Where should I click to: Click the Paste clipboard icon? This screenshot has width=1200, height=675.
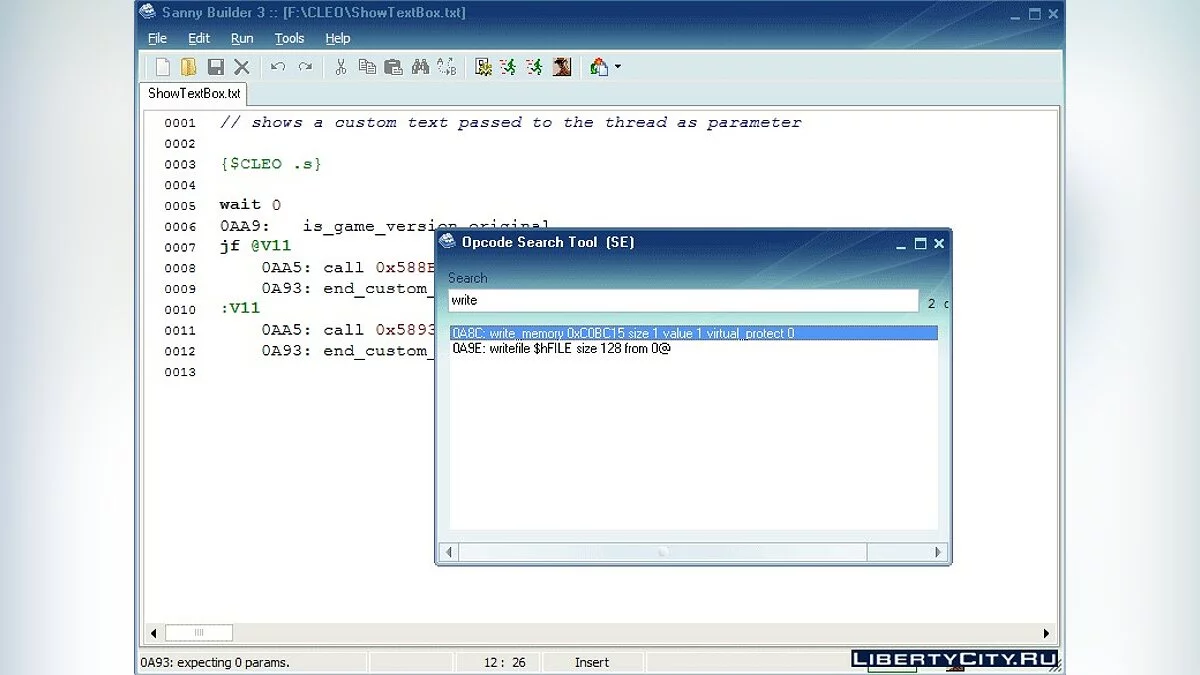pyautogui.click(x=394, y=67)
